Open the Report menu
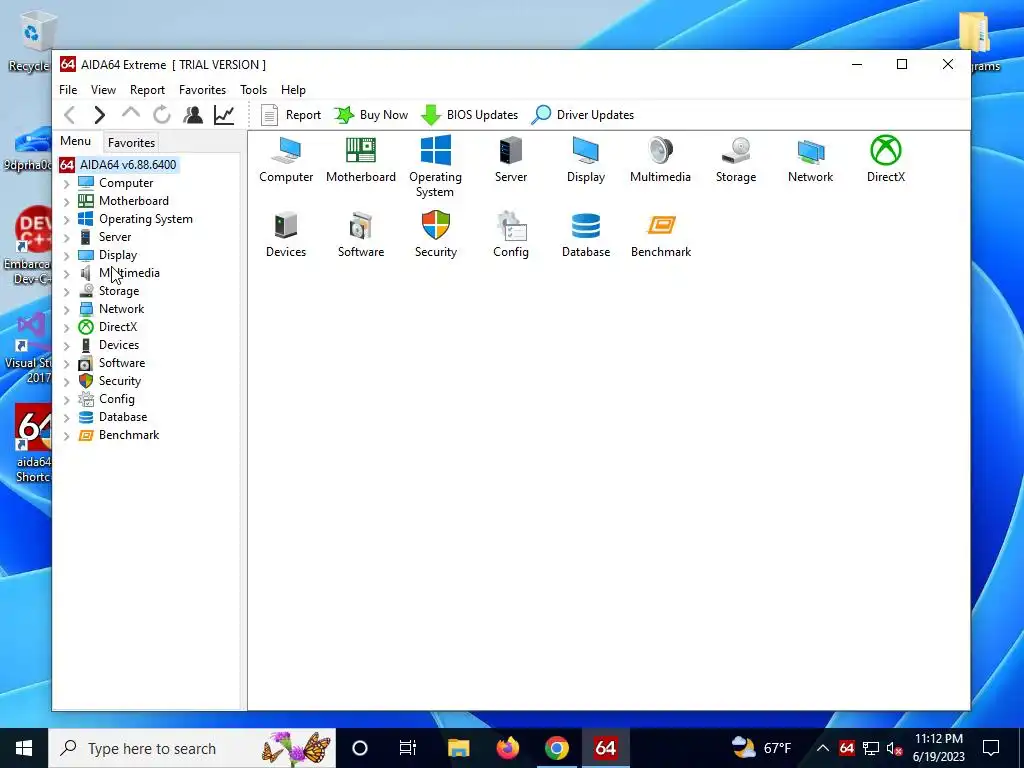This screenshot has height=768, width=1024. pos(147,89)
